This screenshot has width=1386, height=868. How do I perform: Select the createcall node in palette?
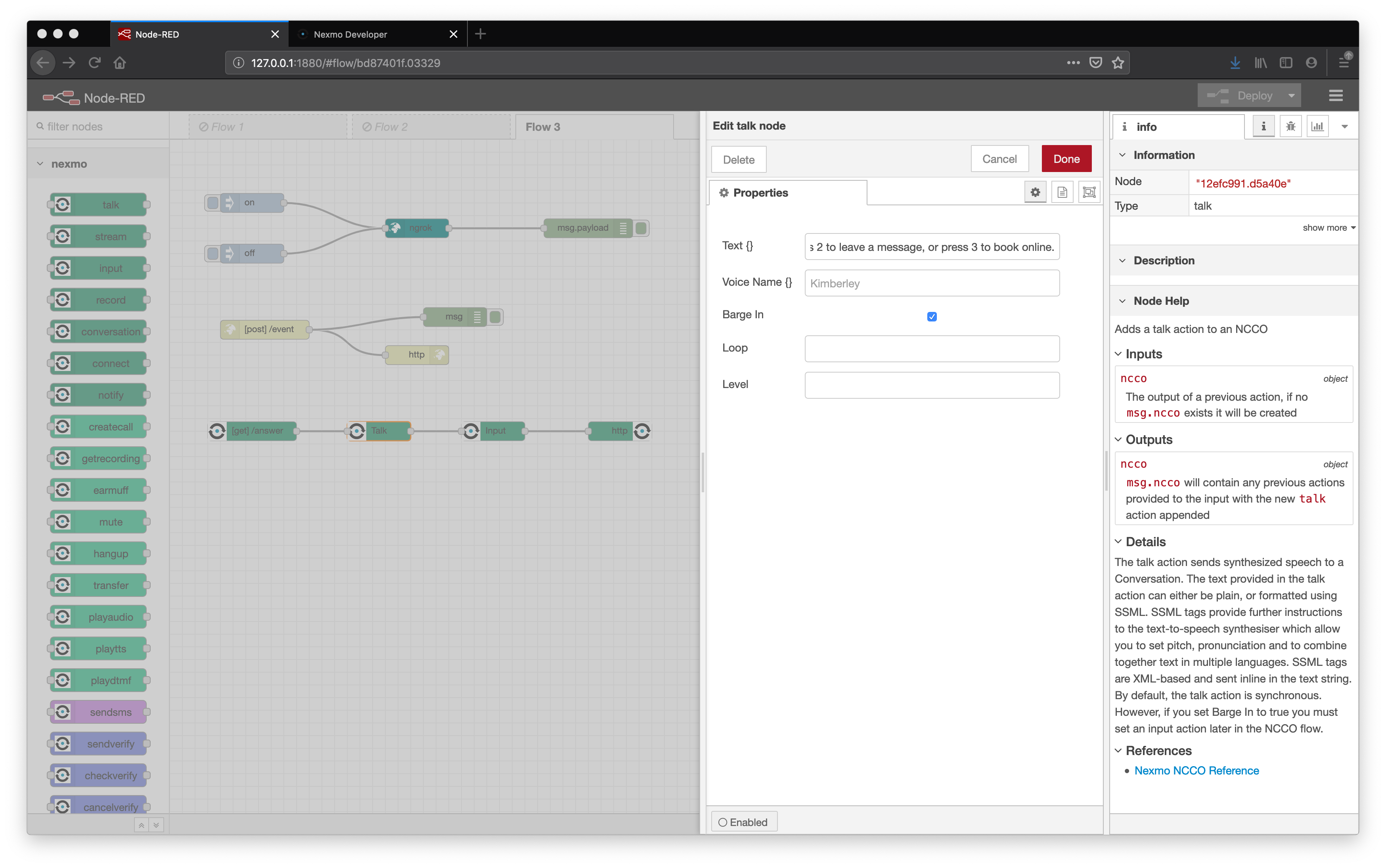click(98, 426)
